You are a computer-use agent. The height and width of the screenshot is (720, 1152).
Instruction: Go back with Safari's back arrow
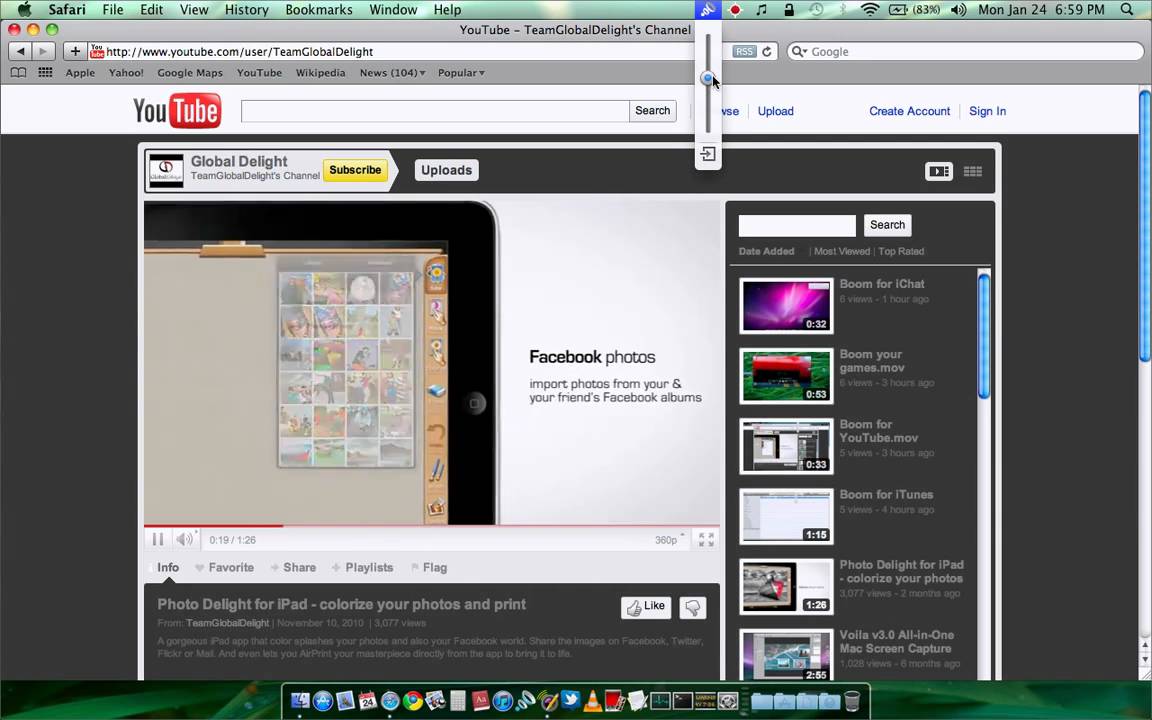21,51
